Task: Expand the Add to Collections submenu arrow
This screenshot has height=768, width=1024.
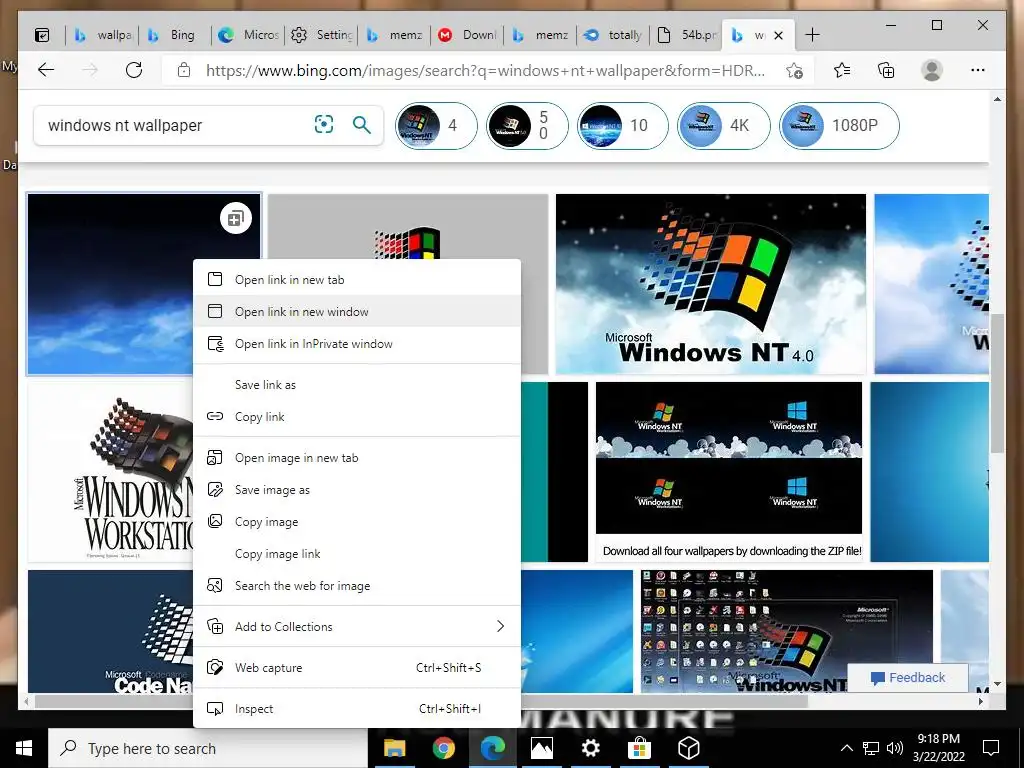Action: coord(500,626)
